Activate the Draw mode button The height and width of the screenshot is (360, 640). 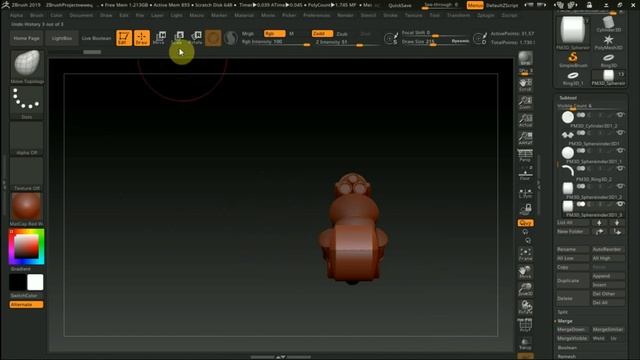click(142, 38)
